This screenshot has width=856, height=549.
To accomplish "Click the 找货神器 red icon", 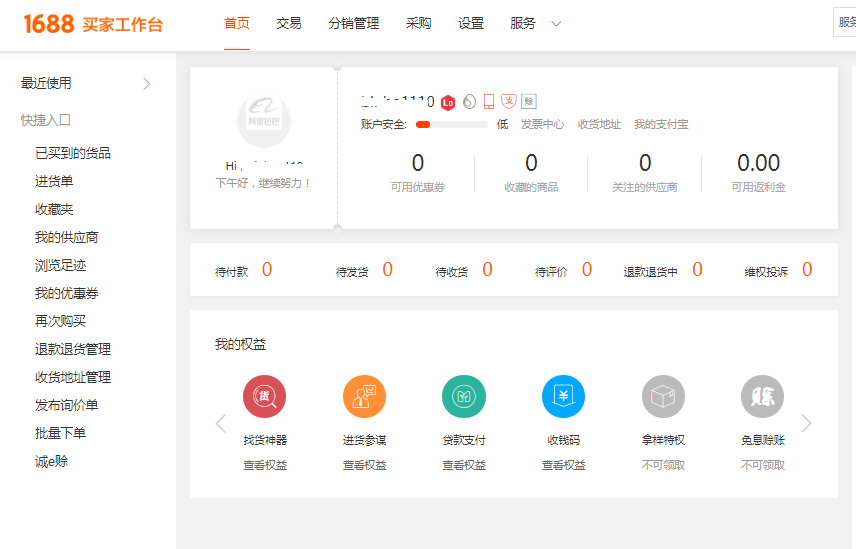I will pos(264,397).
